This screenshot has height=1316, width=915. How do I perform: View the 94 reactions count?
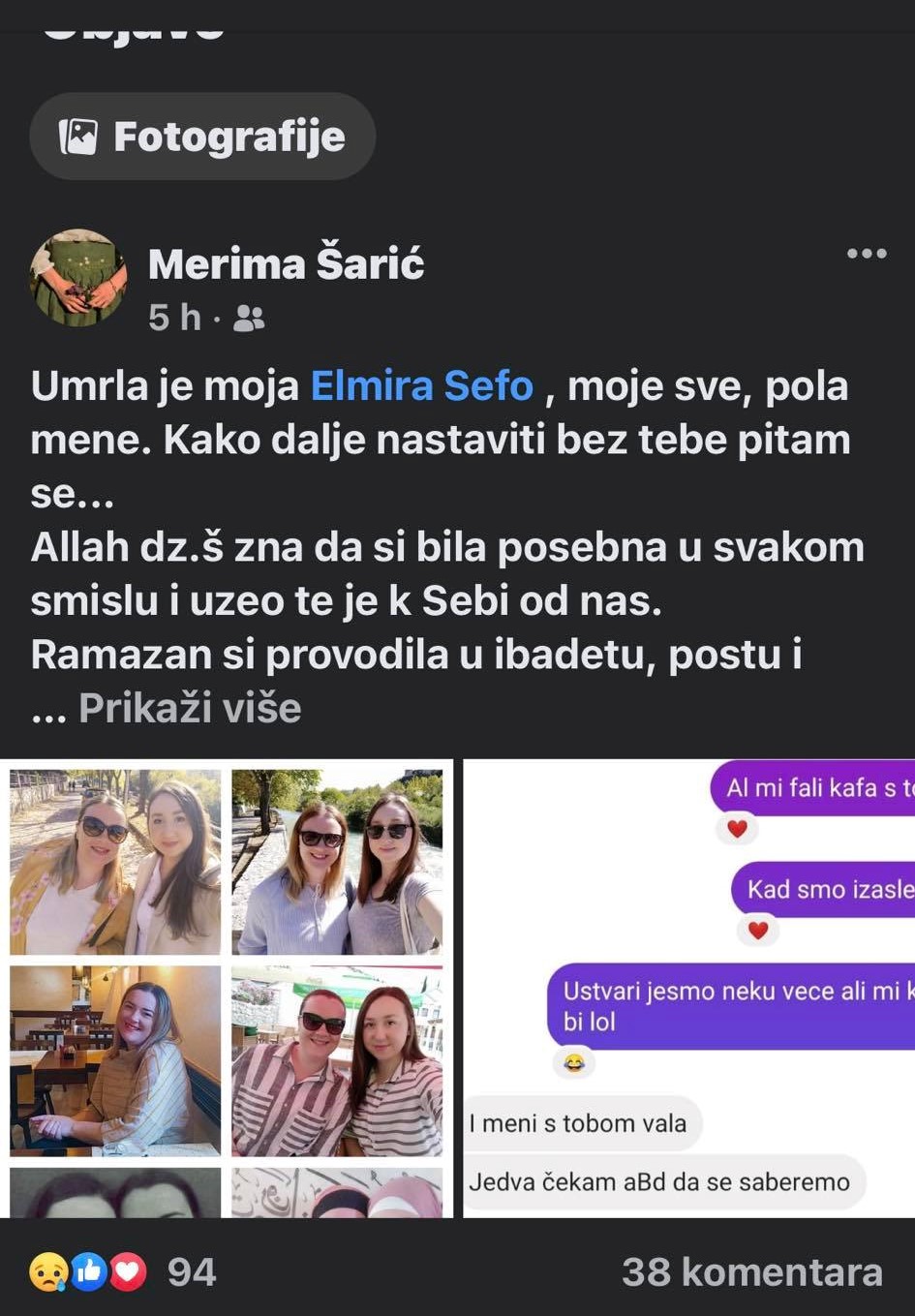click(192, 1272)
